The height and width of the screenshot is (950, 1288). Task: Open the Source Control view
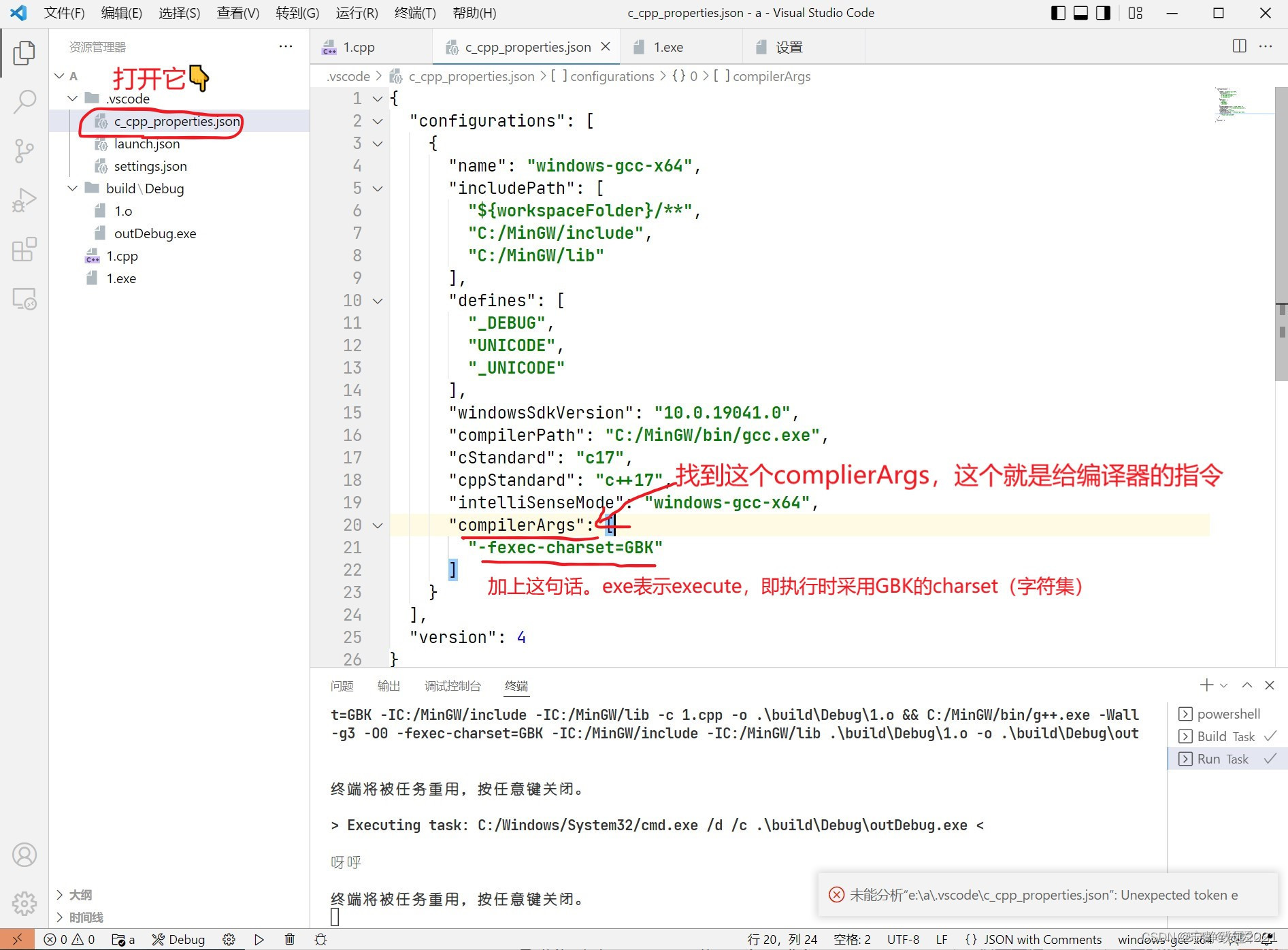pyautogui.click(x=24, y=151)
